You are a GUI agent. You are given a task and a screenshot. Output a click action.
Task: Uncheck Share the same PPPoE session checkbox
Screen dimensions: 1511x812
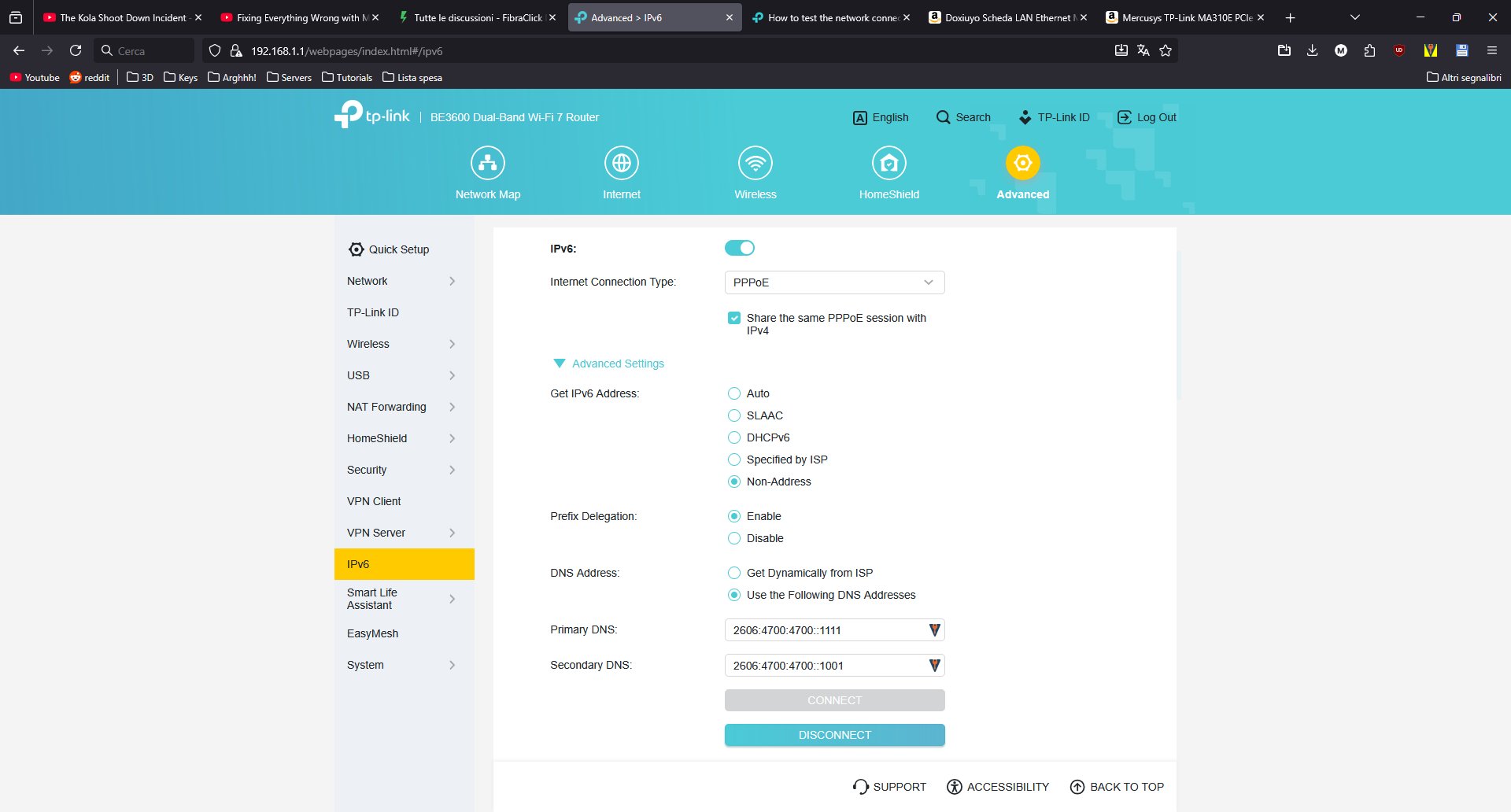[734, 318]
